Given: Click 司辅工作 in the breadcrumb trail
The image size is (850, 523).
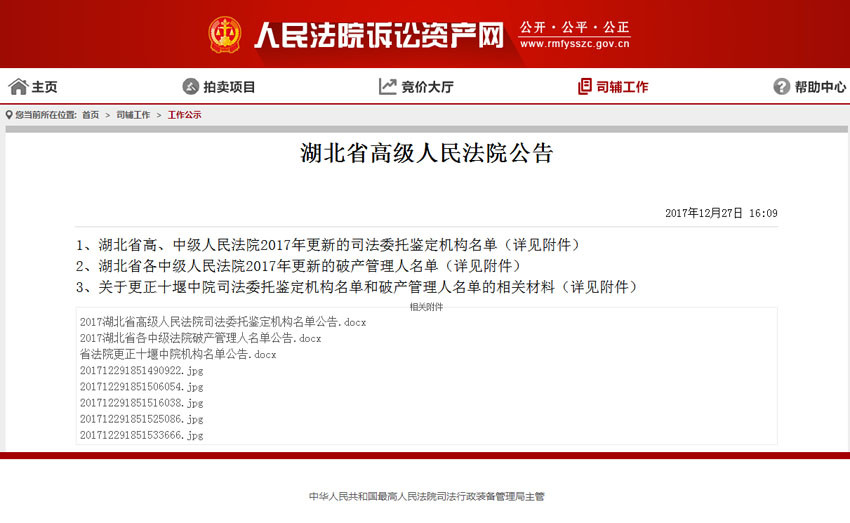Looking at the screenshot, I should [133, 115].
